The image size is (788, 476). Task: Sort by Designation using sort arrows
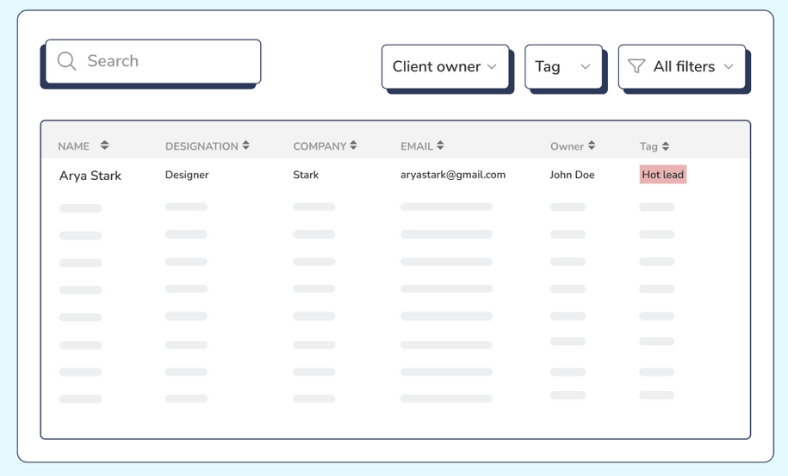(x=245, y=146)
